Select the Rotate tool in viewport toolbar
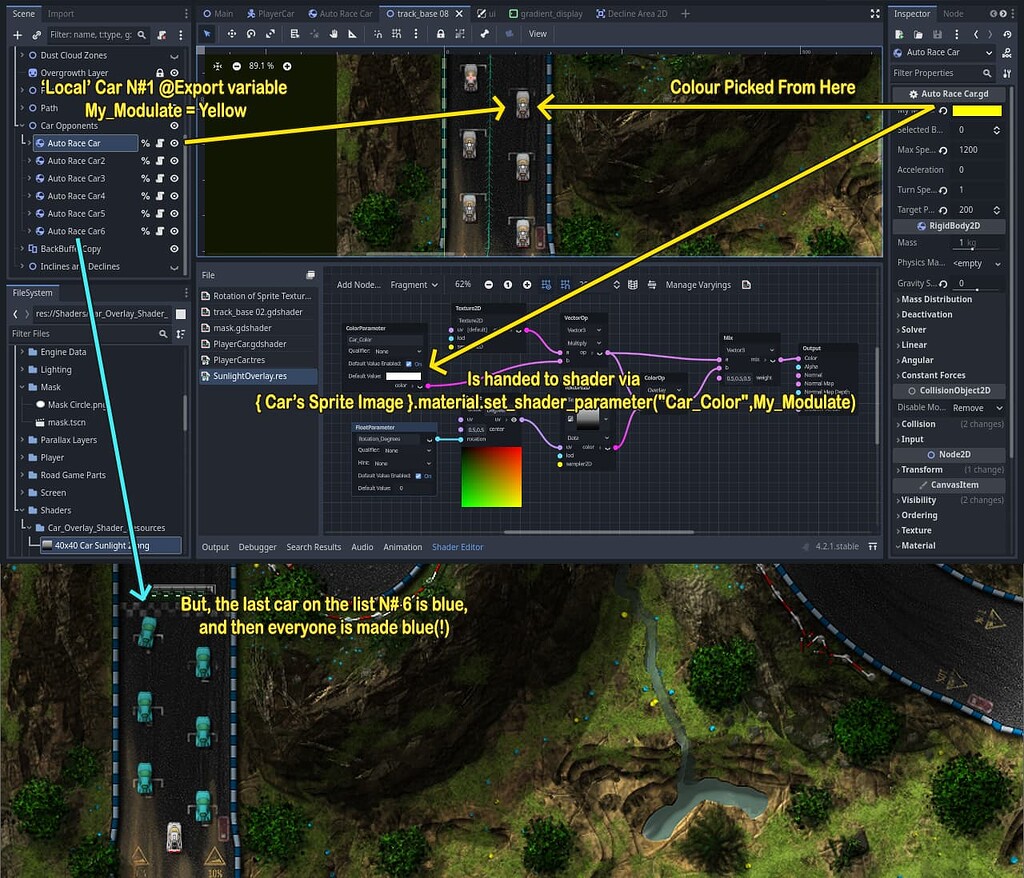Viewport: 1024px width, 878px height. (x=252, y=33)
